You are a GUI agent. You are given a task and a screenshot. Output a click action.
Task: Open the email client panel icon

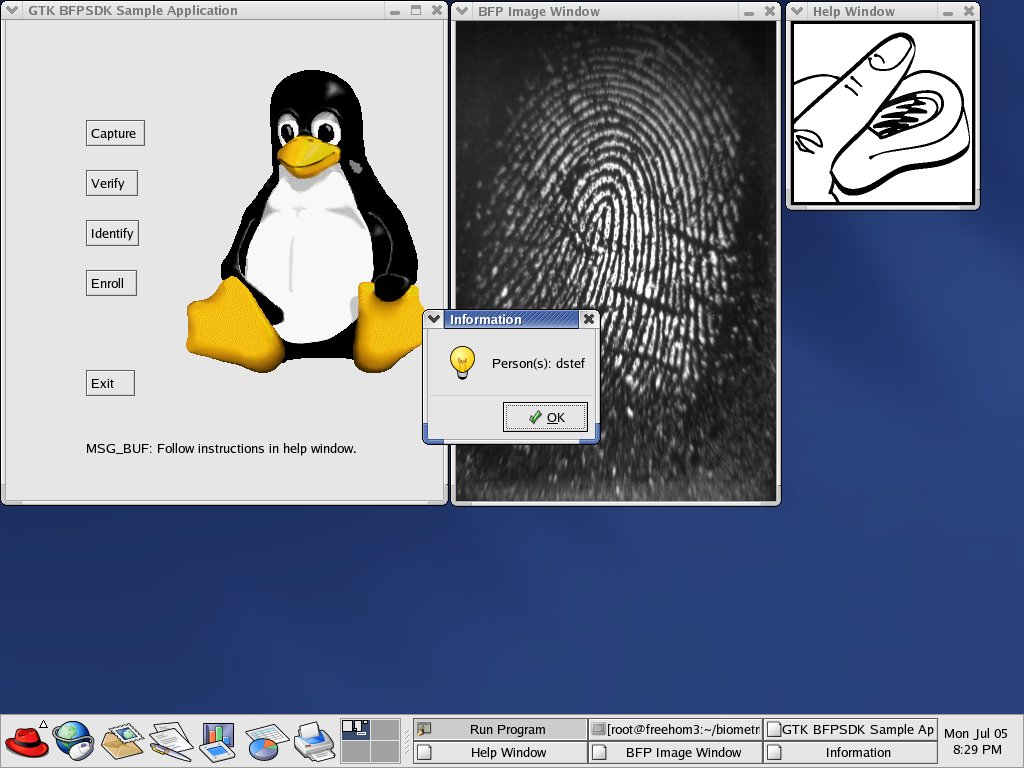tap(122, 741)
